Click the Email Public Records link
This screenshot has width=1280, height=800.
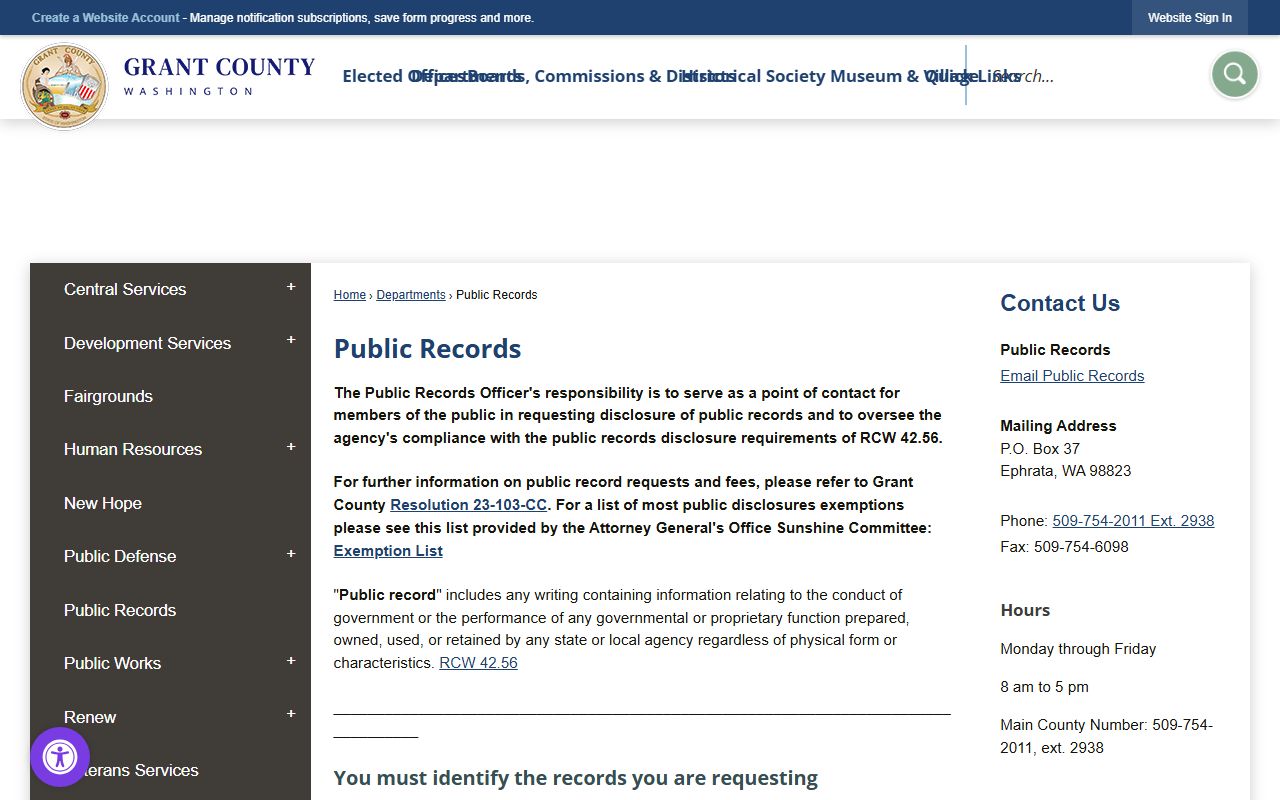(1072, 376)
